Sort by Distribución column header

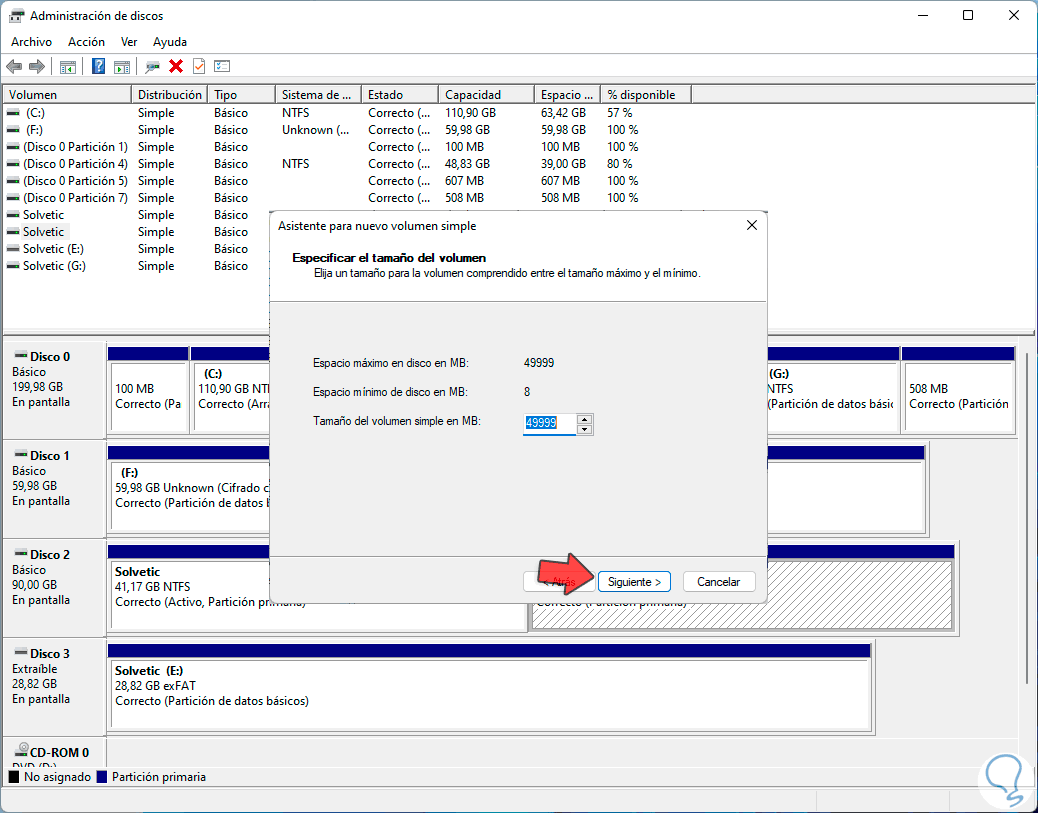169,95
